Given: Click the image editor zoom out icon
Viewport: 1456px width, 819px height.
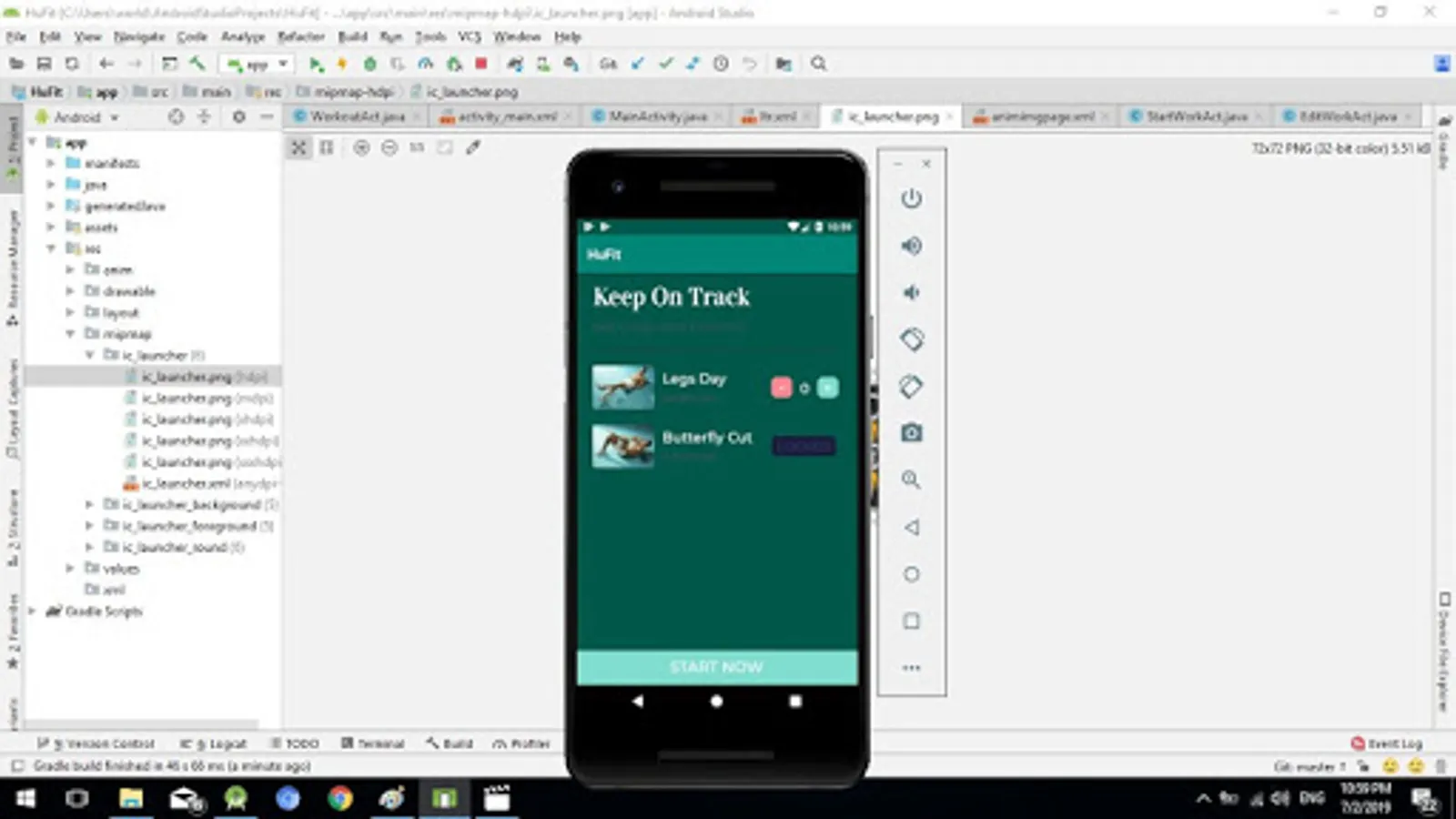Looking at the screenshot, I should click(389, 147).
